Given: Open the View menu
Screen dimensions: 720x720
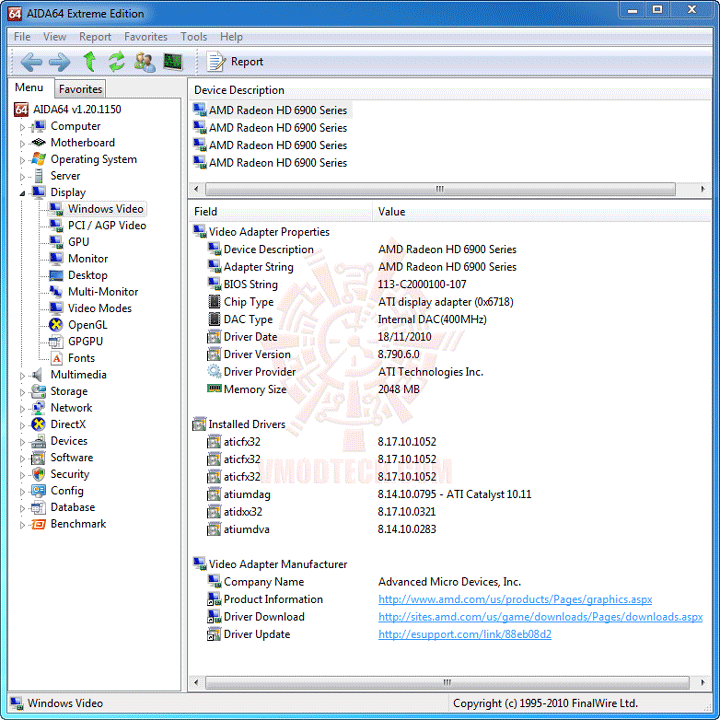Looking at the screenshot, I should coord(55,36).
